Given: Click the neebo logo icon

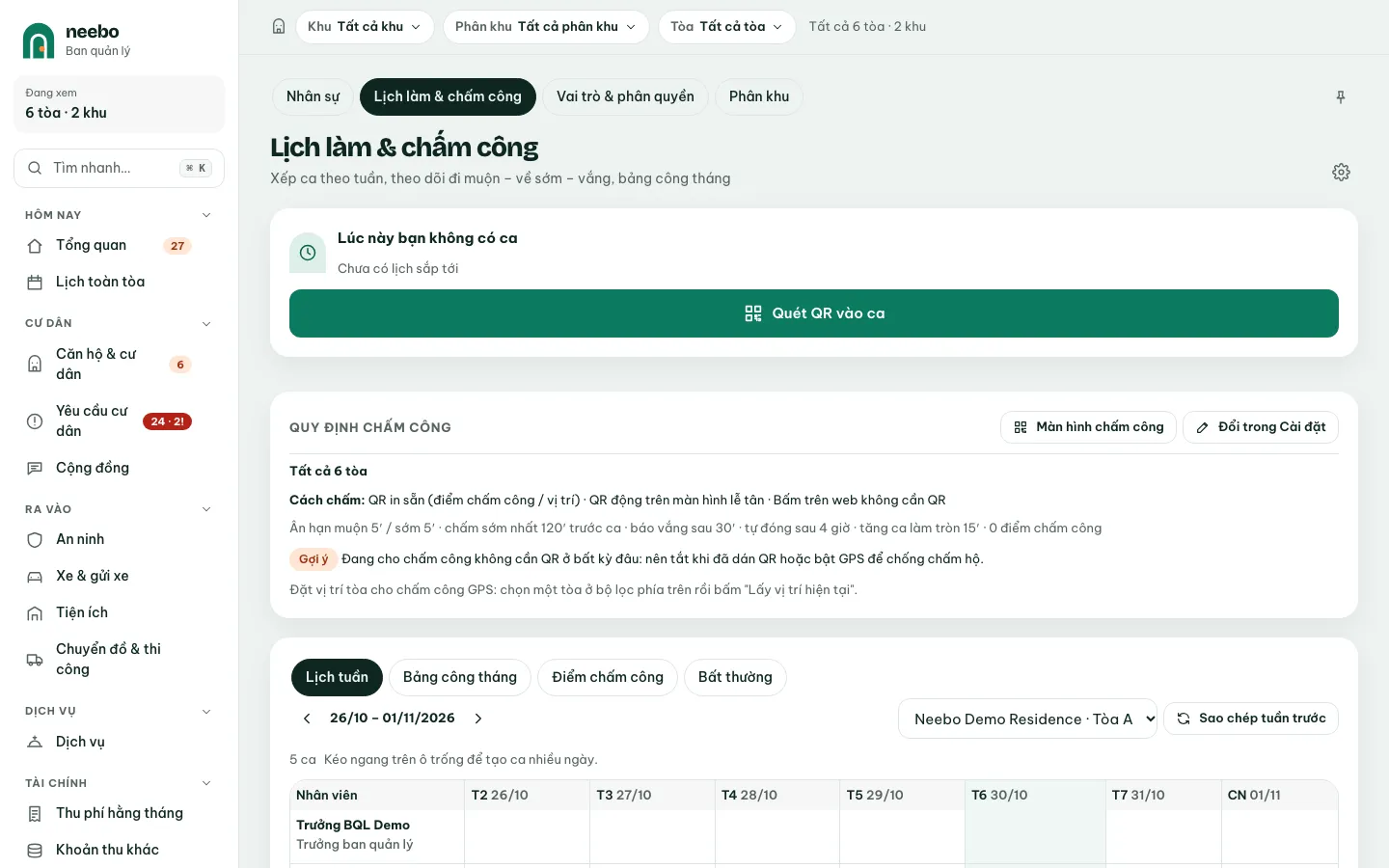Looking at the screenshot, I should click(x=39, y=41).
